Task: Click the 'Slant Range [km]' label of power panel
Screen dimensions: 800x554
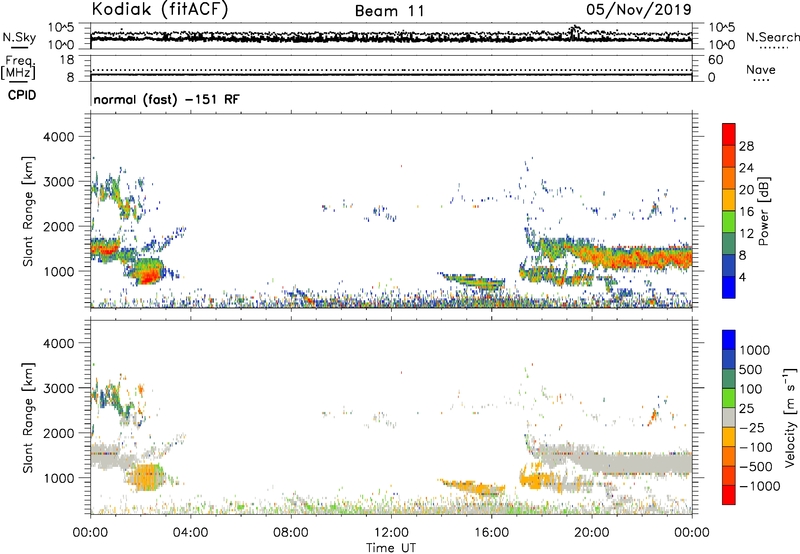Action: tap(28, 211)
